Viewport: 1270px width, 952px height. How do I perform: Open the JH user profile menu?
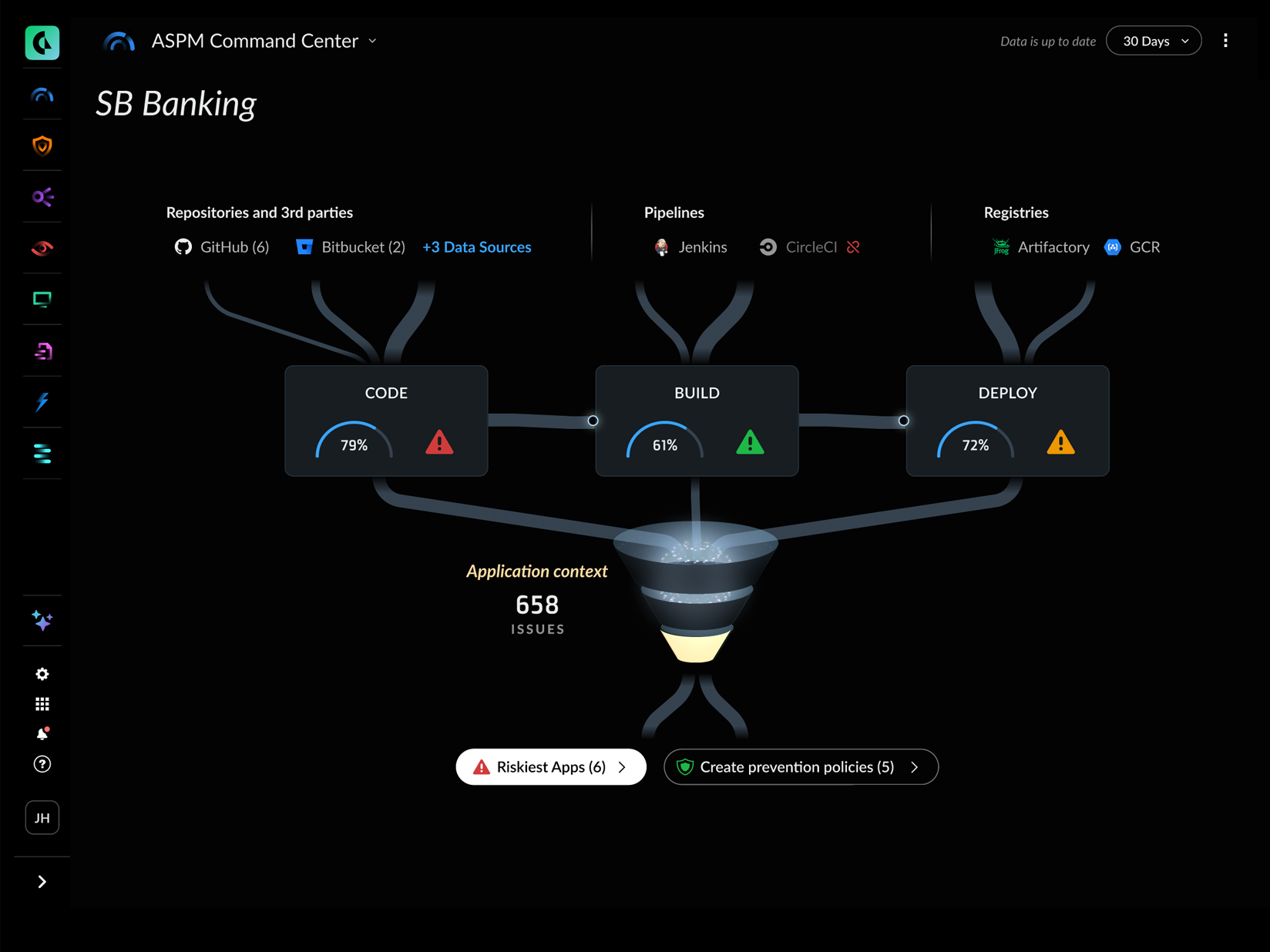pyautogui.click(x=42, y=818)
